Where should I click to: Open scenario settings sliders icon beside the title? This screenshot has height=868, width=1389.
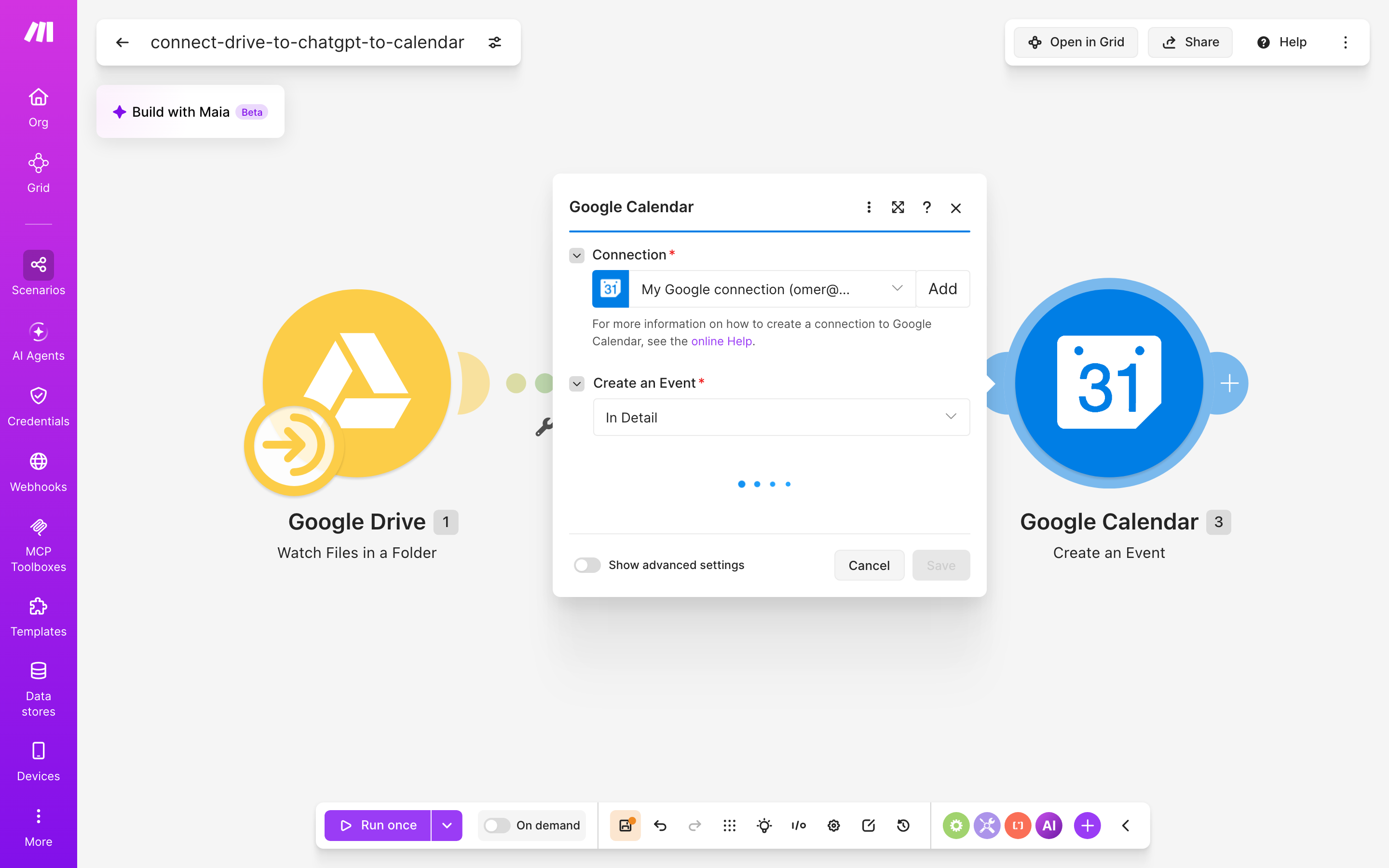click(x=495, y=42)
